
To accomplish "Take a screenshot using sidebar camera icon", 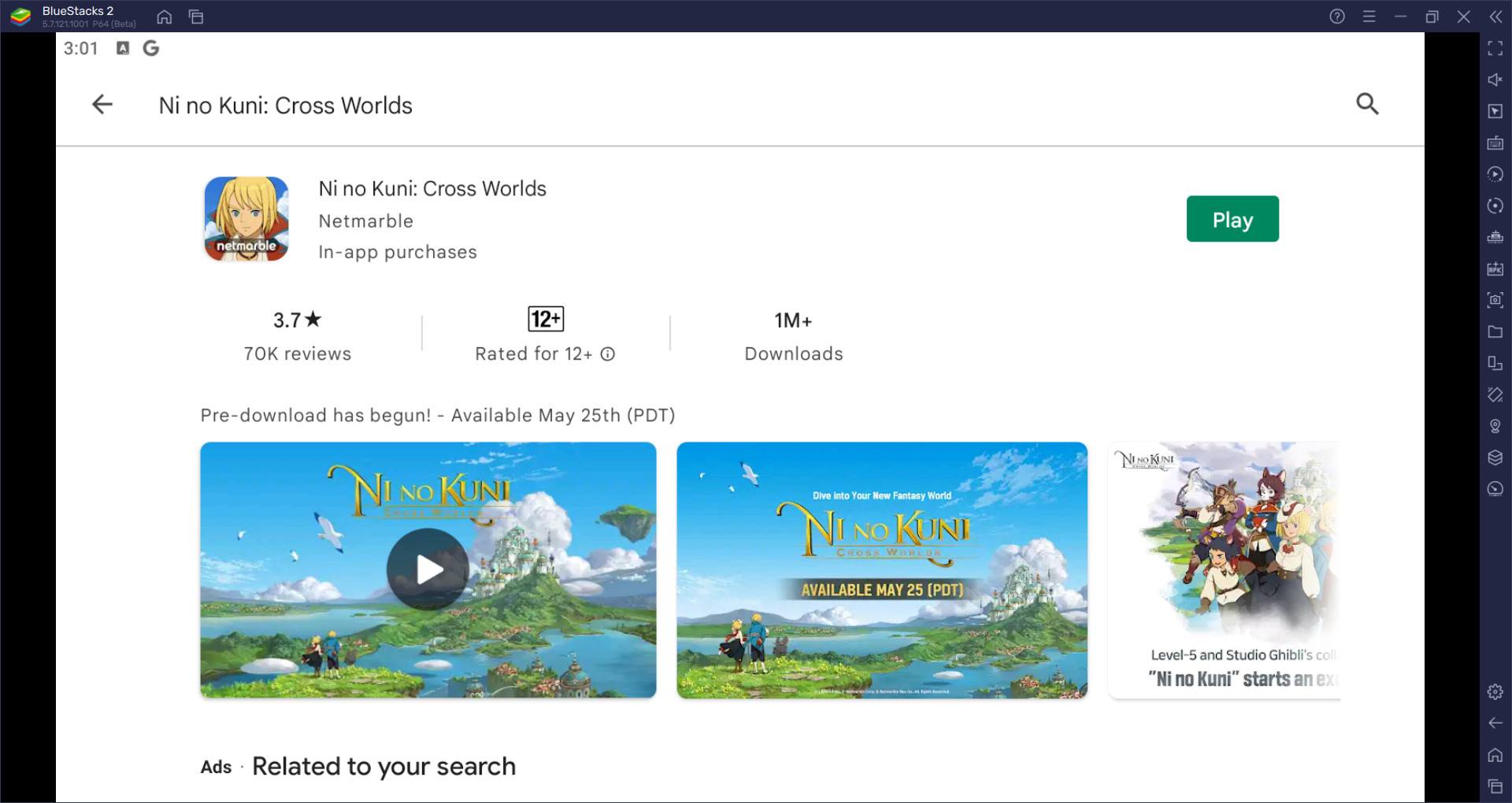I will (1495, 300).
